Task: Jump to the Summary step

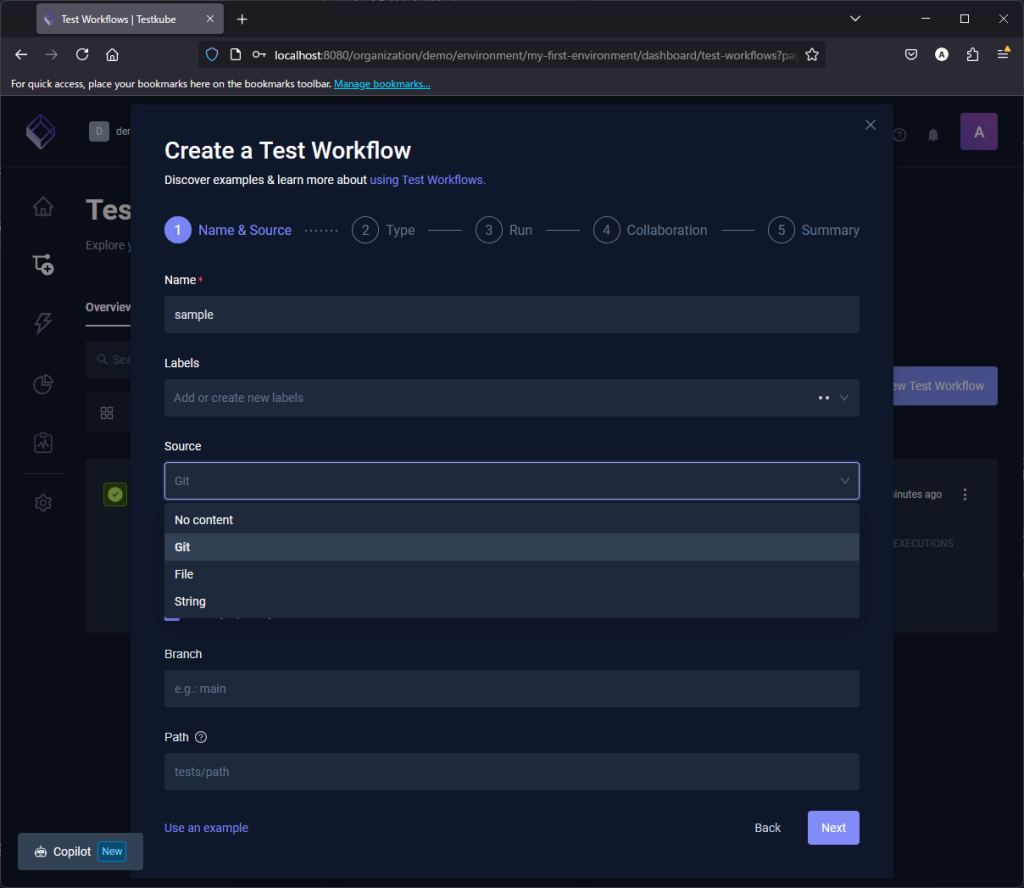Action: click(814, 230)
